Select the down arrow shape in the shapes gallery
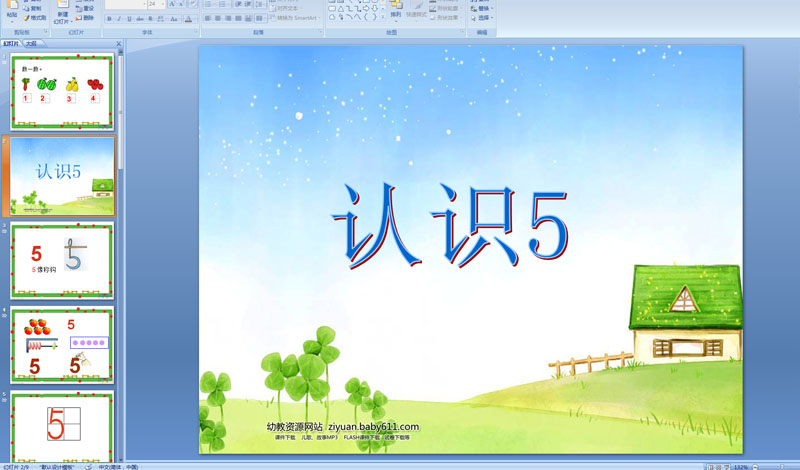Screen dimensions: 800x470 (374, 9)
